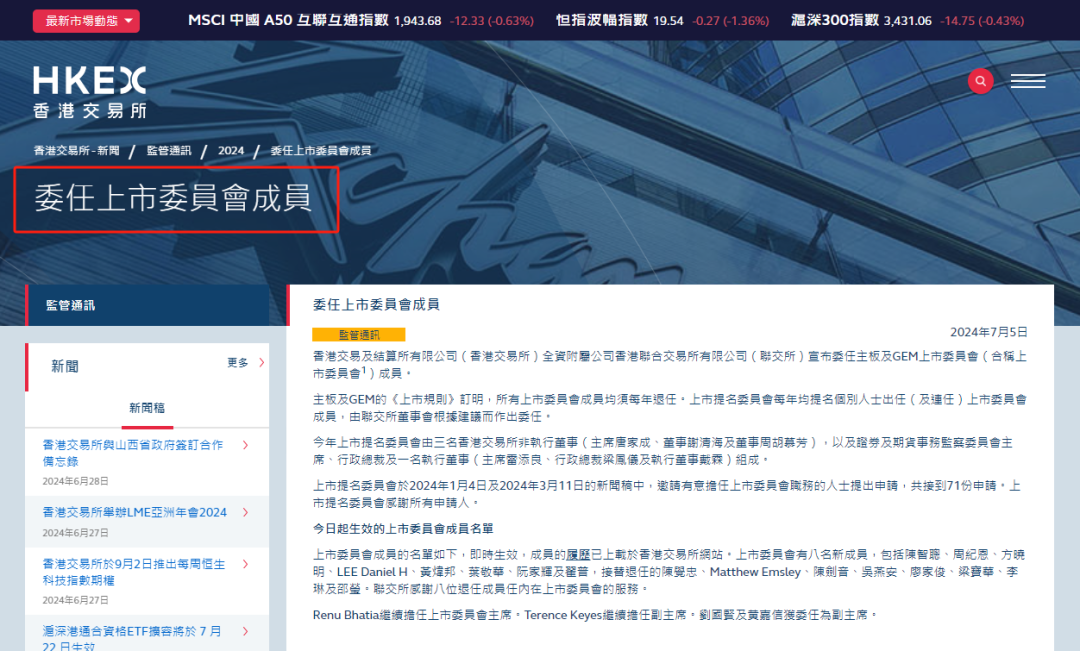Click 更多 link in the 新聞 panel
The image size is (1080, 651).
pyautogui.click(x=238, y=362)
